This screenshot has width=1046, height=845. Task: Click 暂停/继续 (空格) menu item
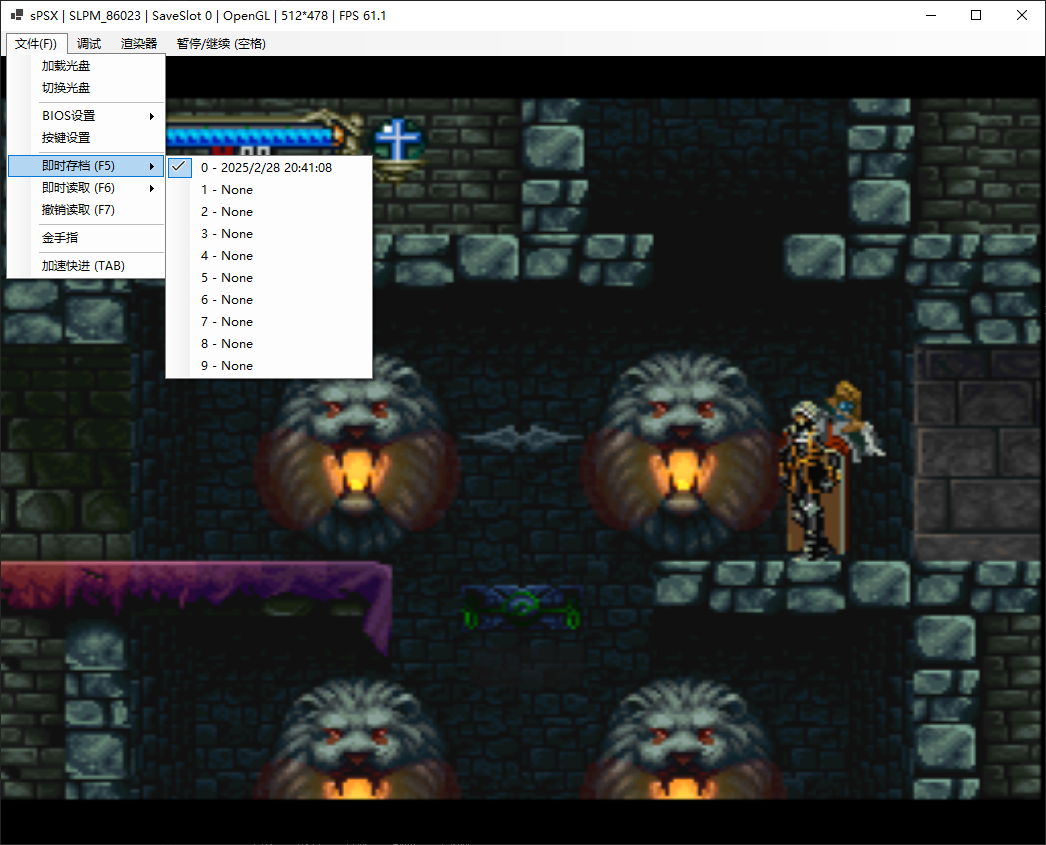(x=221, y=43)
